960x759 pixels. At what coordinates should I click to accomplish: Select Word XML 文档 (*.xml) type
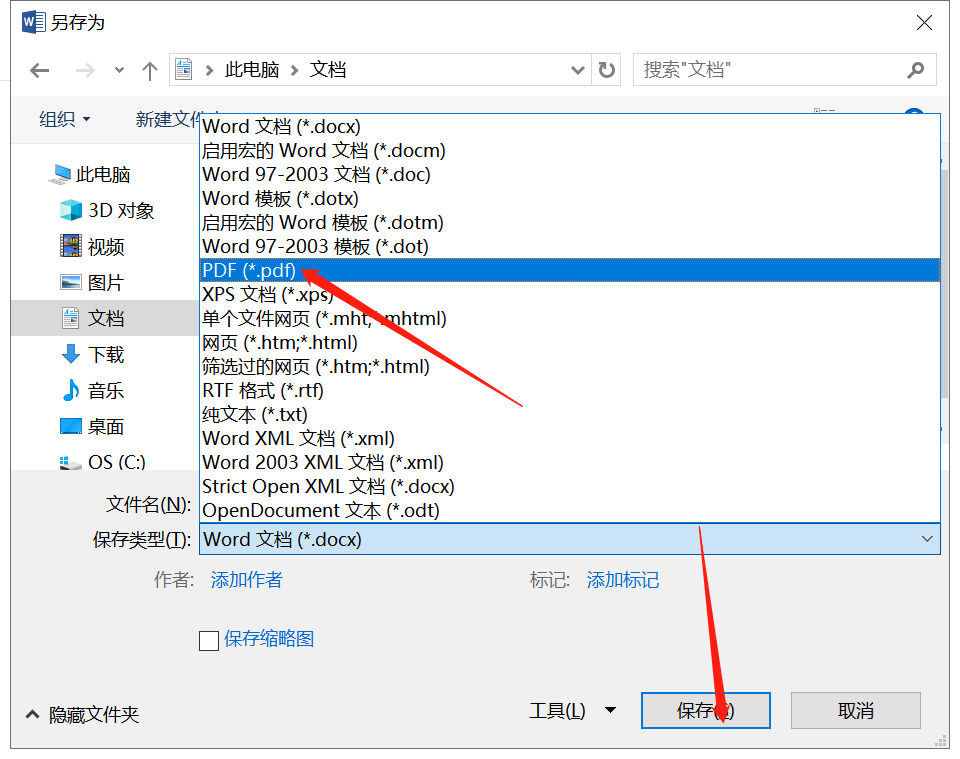click(x=570, y=438)
